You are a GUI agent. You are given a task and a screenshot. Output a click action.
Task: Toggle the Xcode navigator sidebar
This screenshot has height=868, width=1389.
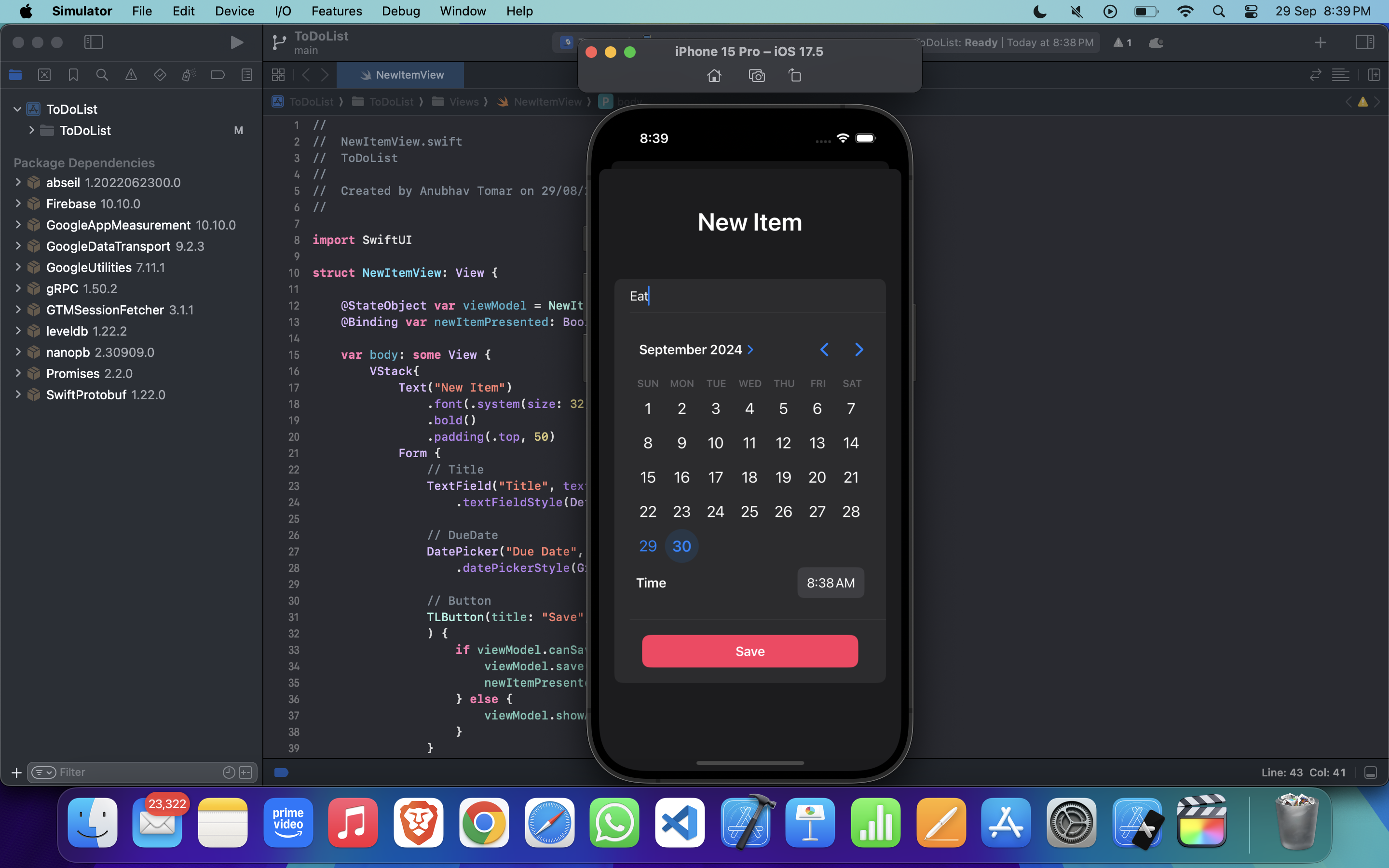coord(93,42)
